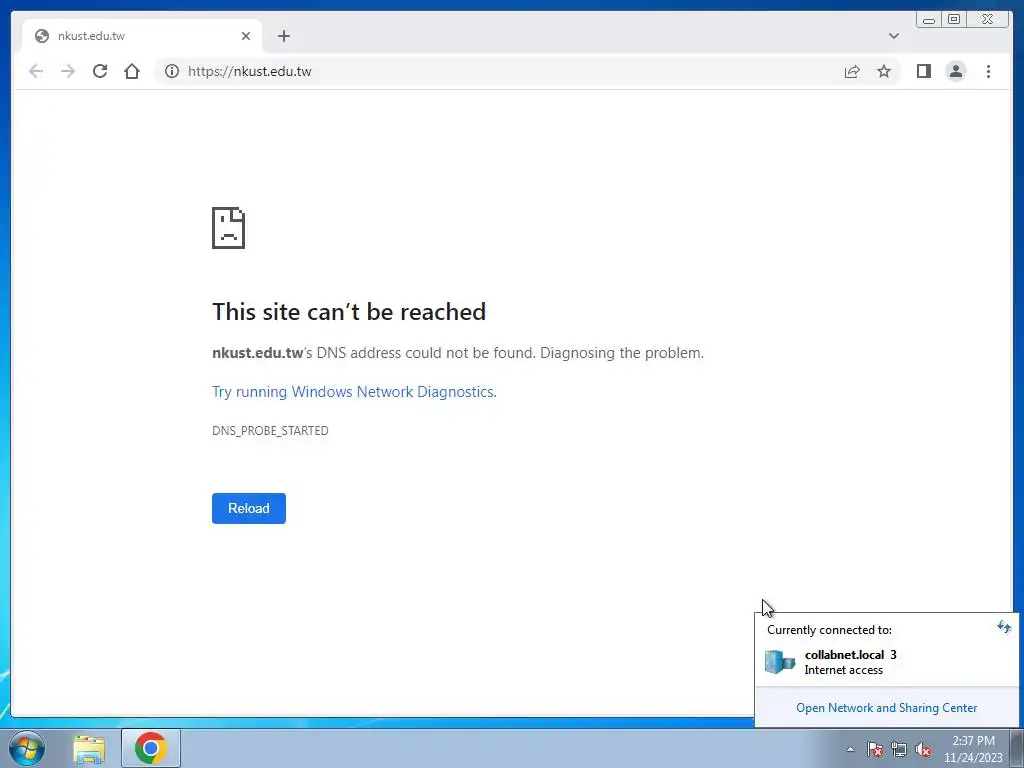Select the nkust.edu.tw tab
This screenshot has height=768, width=1024.
click(142, 36)
